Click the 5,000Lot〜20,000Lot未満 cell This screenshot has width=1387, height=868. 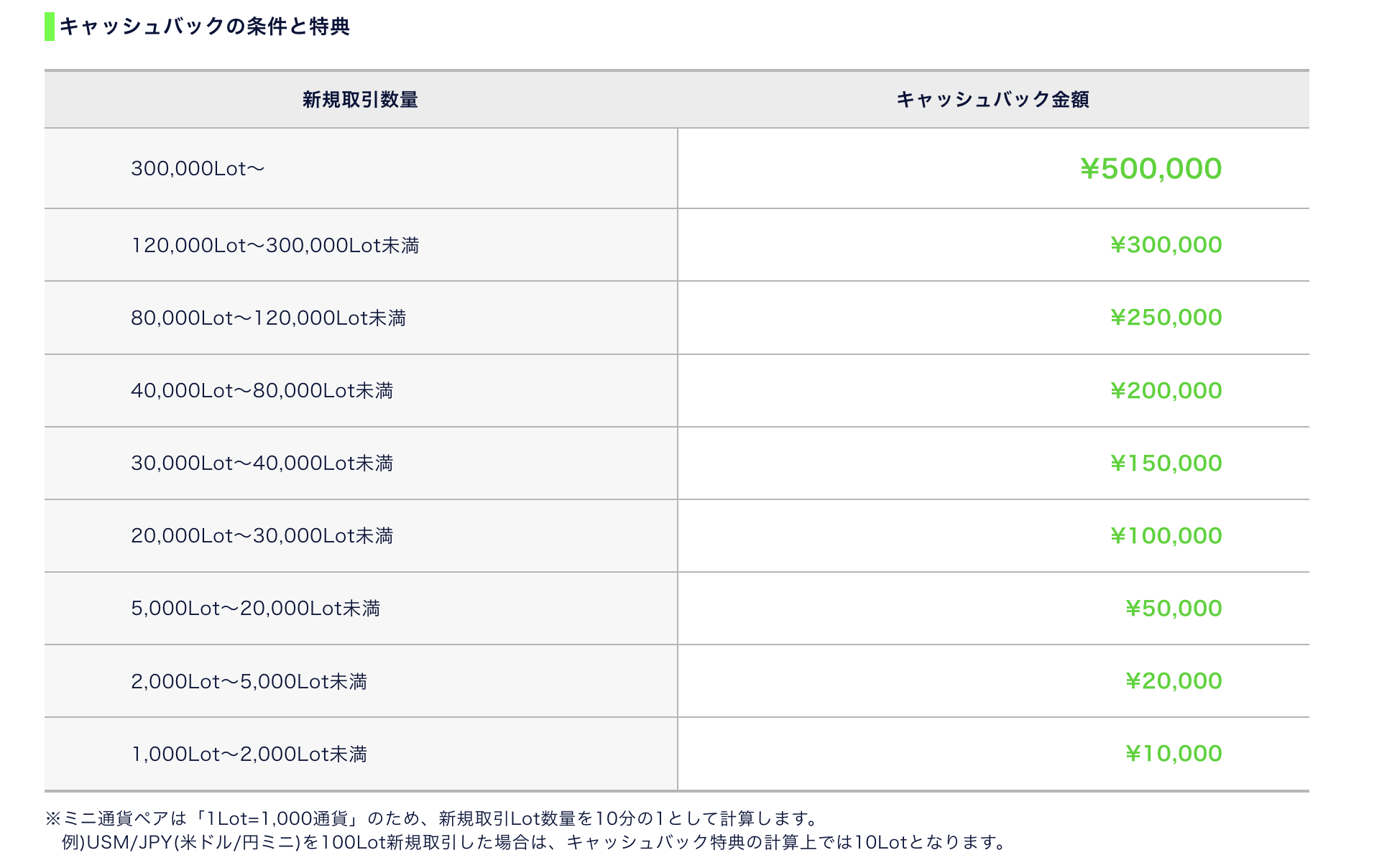(255, 609)
